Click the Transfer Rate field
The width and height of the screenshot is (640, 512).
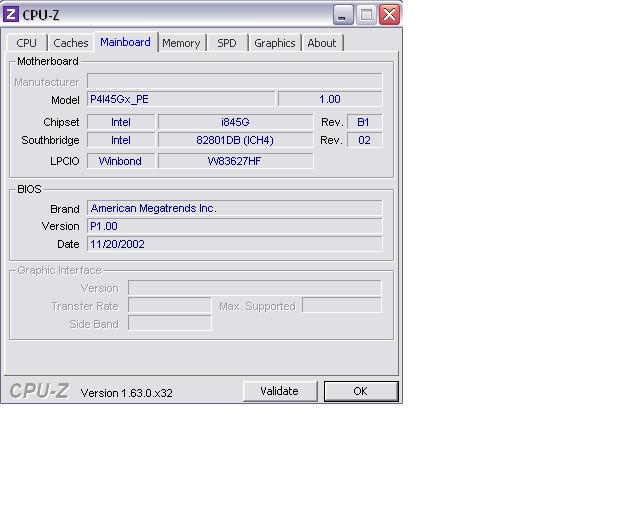click(170, 306)
